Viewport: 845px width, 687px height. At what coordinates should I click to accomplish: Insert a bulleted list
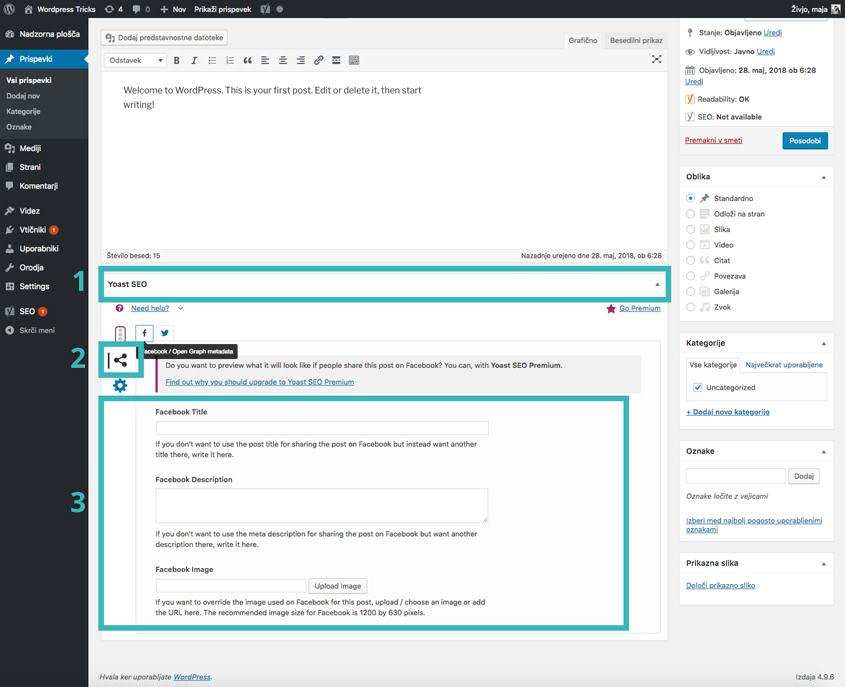click(212, 60)
